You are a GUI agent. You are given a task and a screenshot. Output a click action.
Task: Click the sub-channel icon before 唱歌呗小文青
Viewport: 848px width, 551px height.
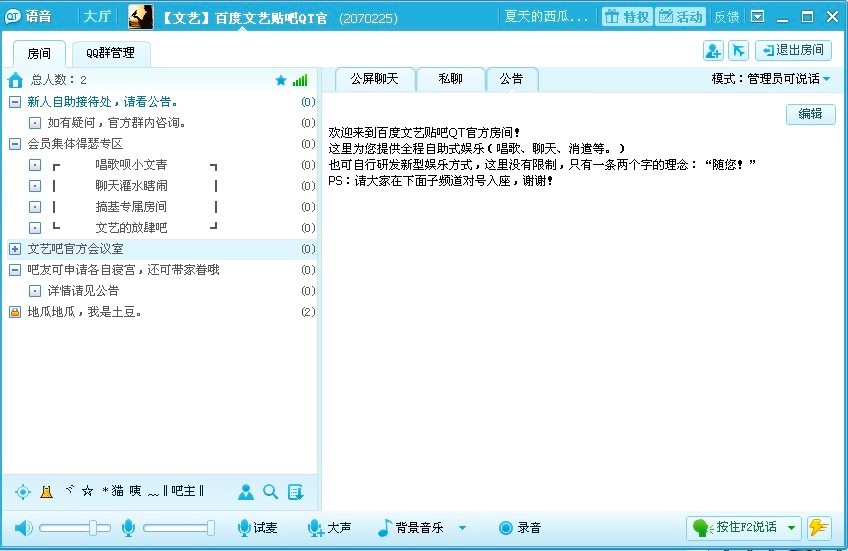click(35, 165)
